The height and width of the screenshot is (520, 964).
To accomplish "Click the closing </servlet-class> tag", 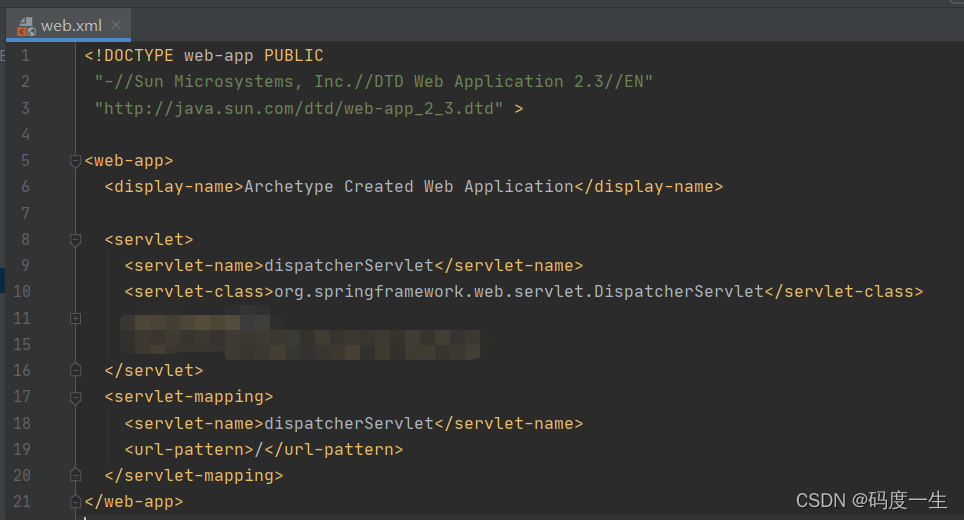I will pos(844,291).
